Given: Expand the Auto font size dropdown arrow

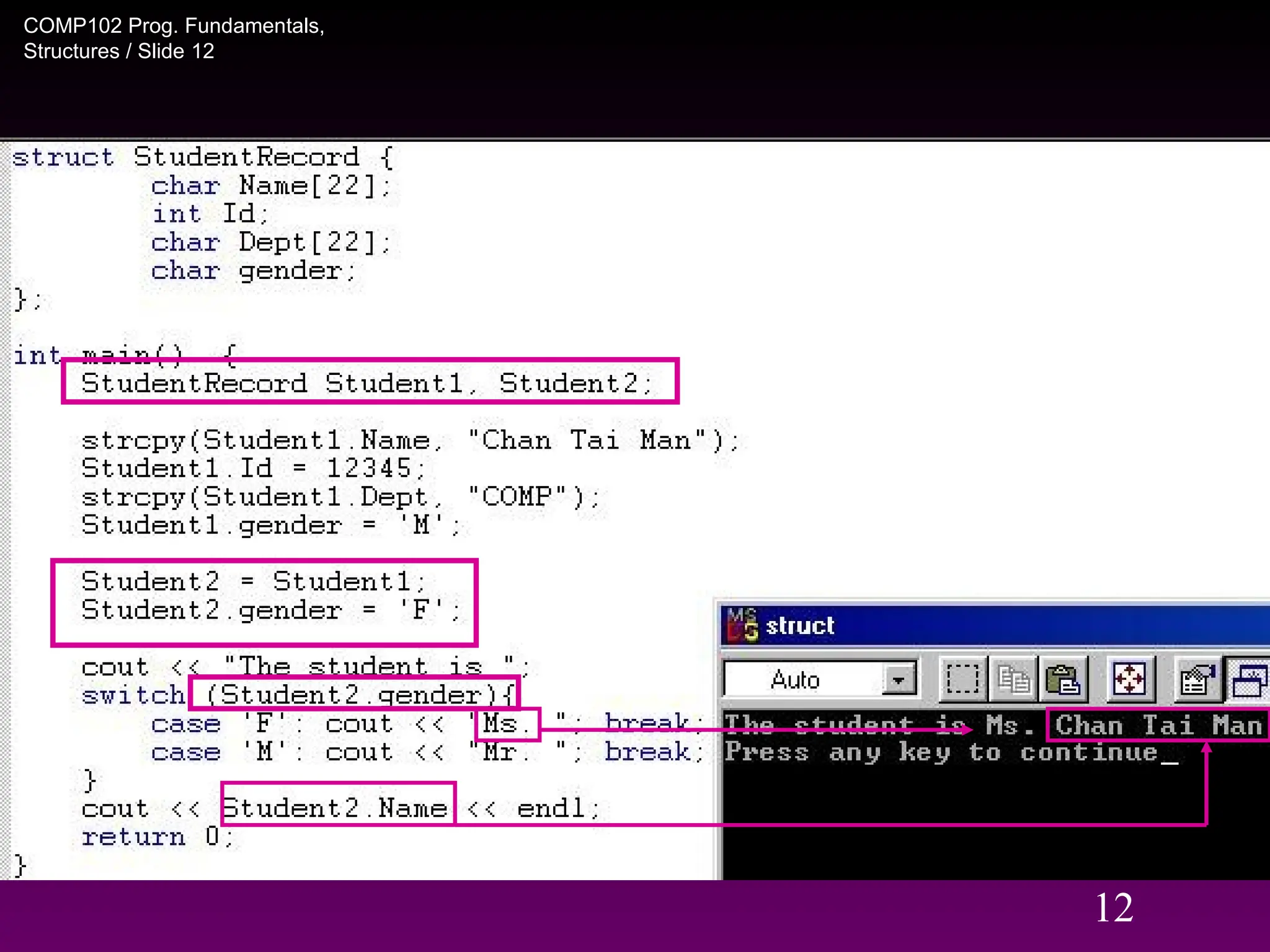Looking at the screenshot, I should click(x=899, y=680).
